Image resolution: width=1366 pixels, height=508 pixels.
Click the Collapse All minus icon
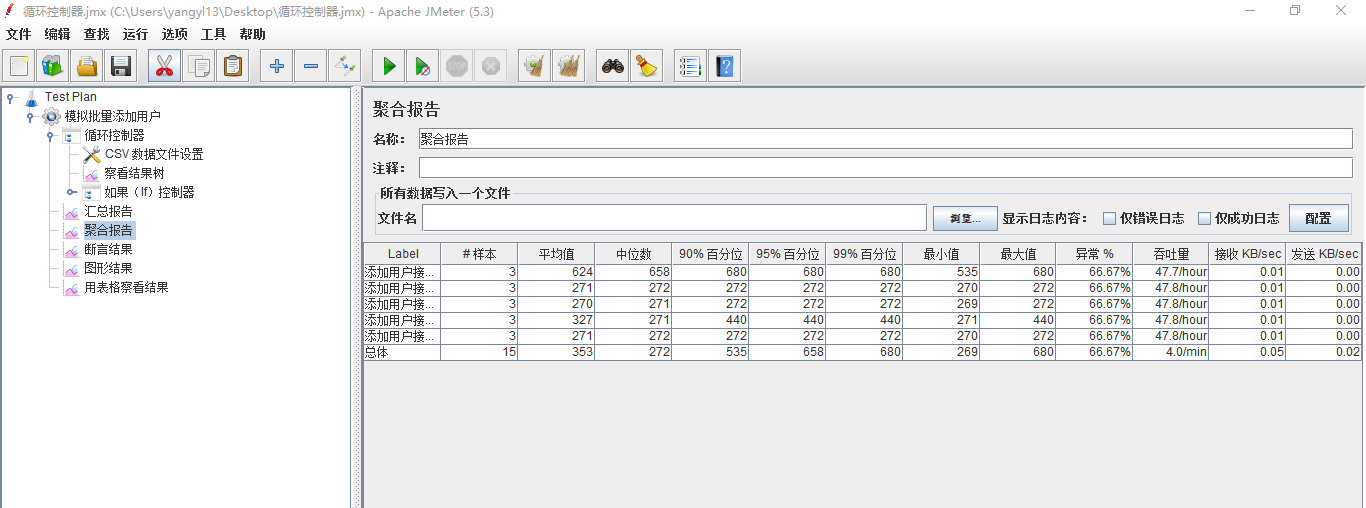coord(311,67)
